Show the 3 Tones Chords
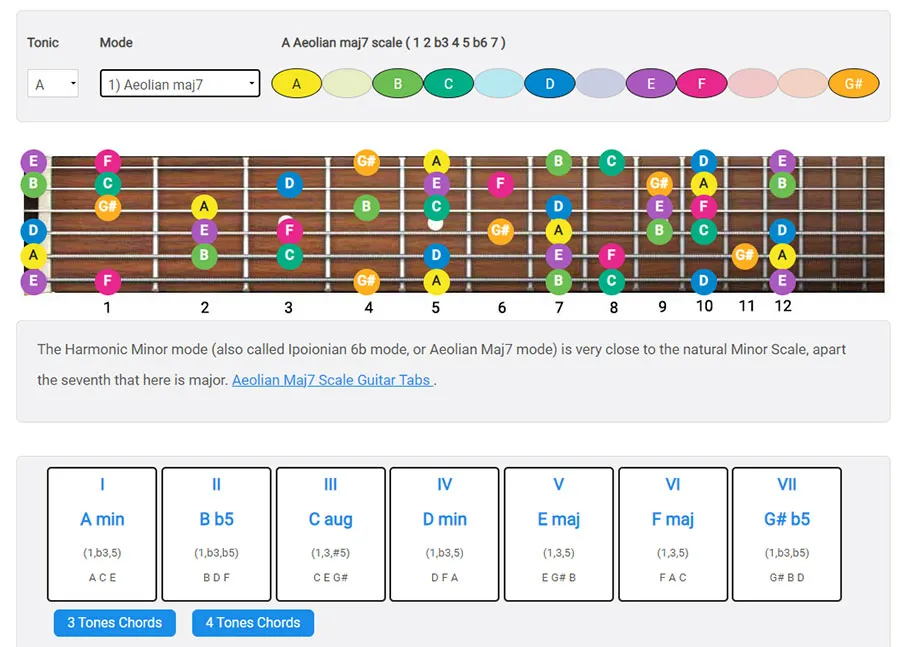 115,622
